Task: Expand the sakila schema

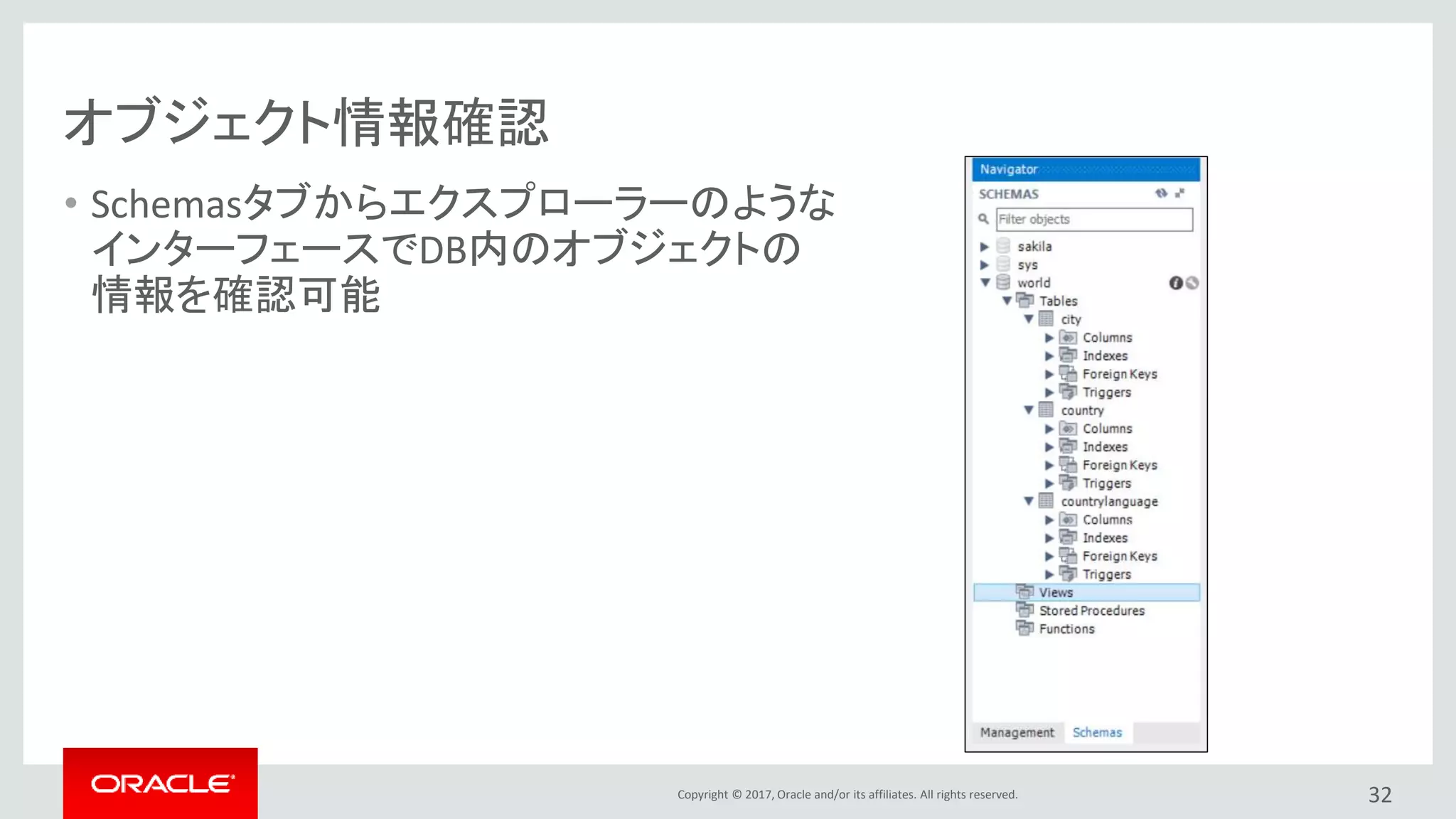Action: point(985,247)
